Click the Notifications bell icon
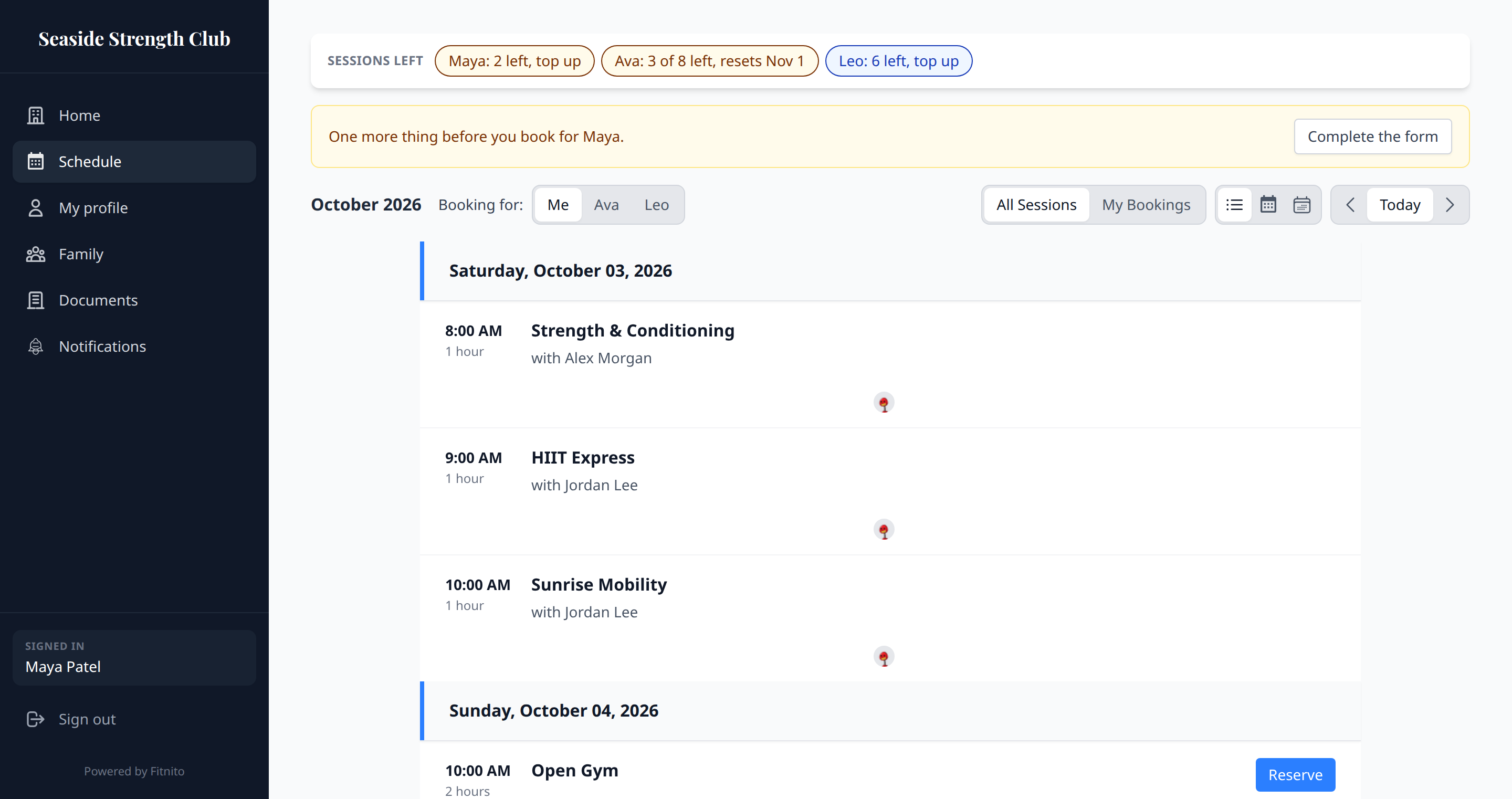Viewport: 1512px width, 799px height. click(36, 346)
